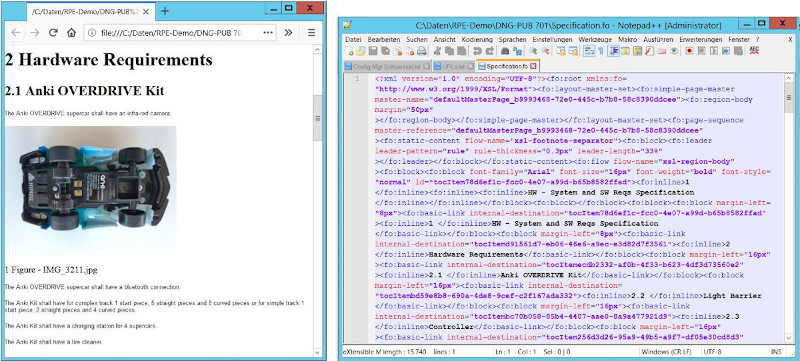The height and width of the screenshot is (361, 800).
Task: Undo last edit in Notepad++ toolbar
Action: click(x=478, y=51)
